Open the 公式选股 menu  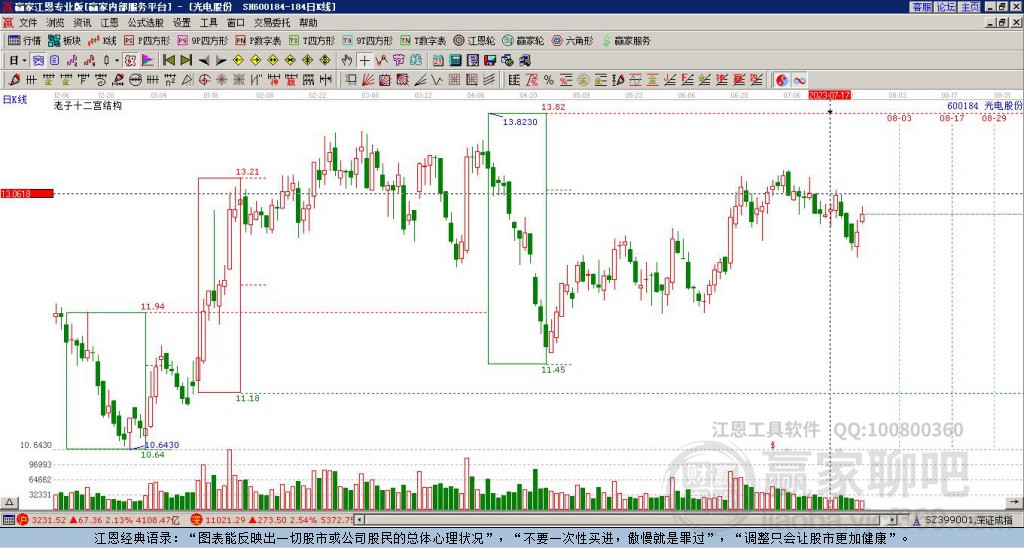(146, 23)
